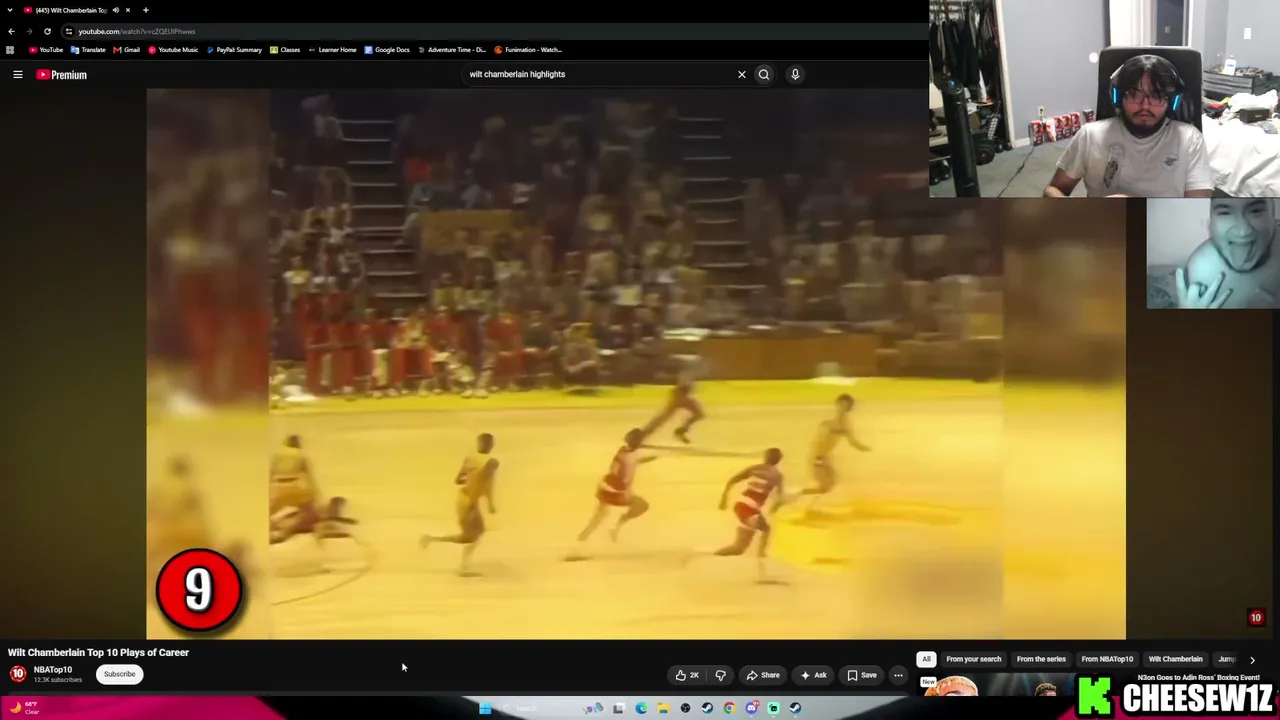Open a new browser tab with plus
Image resolution: width=1280 pixels, height=720 pixels.
tap(145, 10)
